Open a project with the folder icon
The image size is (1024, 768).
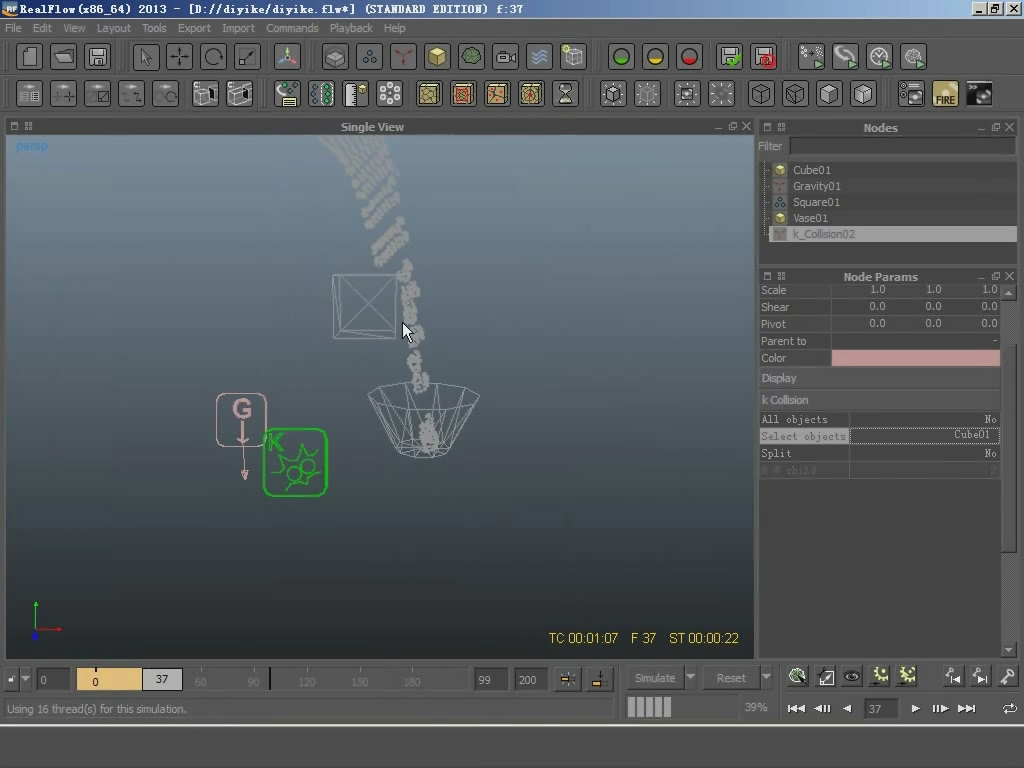[63, 57]
